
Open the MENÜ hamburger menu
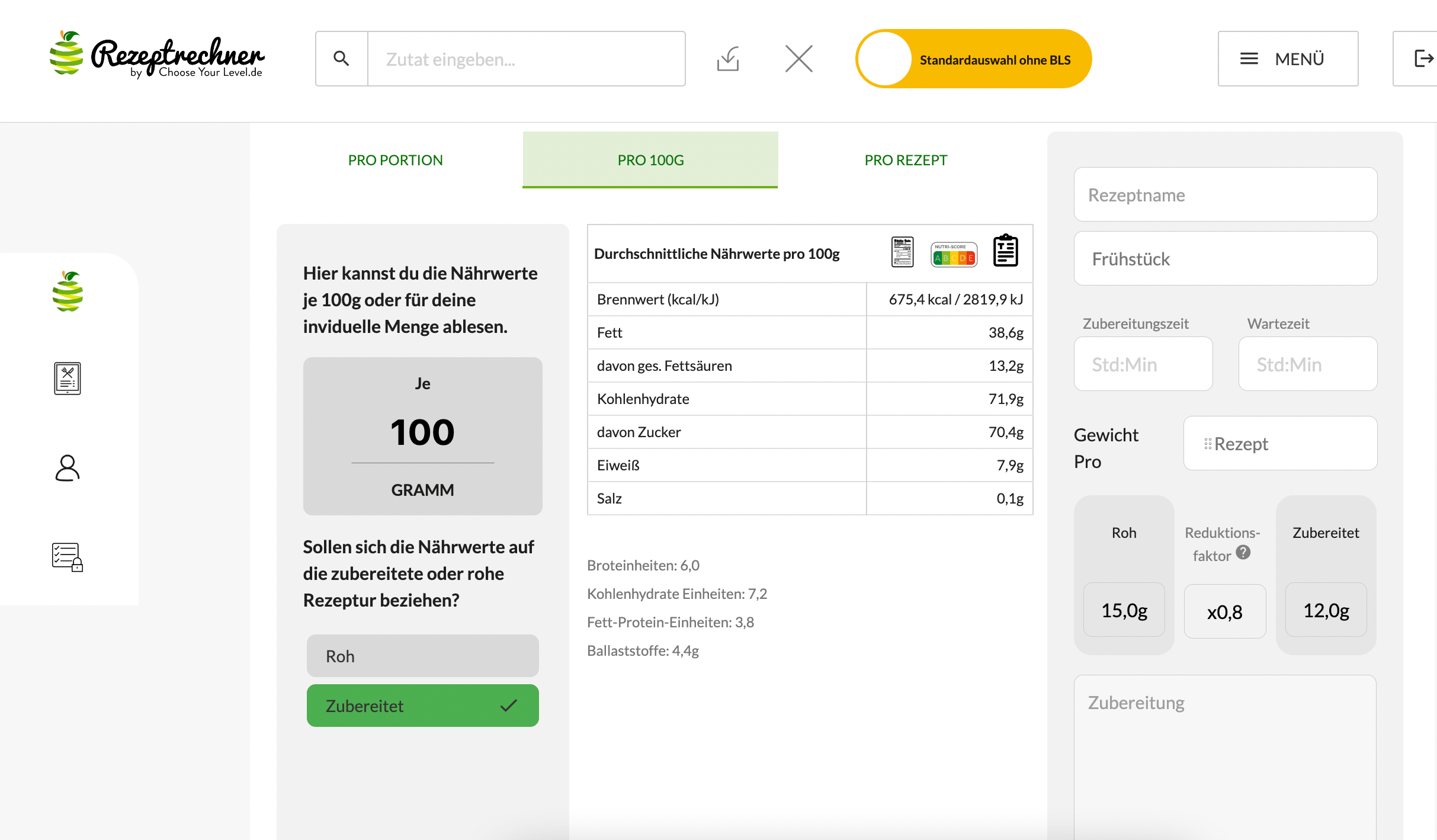[1287, 59]
